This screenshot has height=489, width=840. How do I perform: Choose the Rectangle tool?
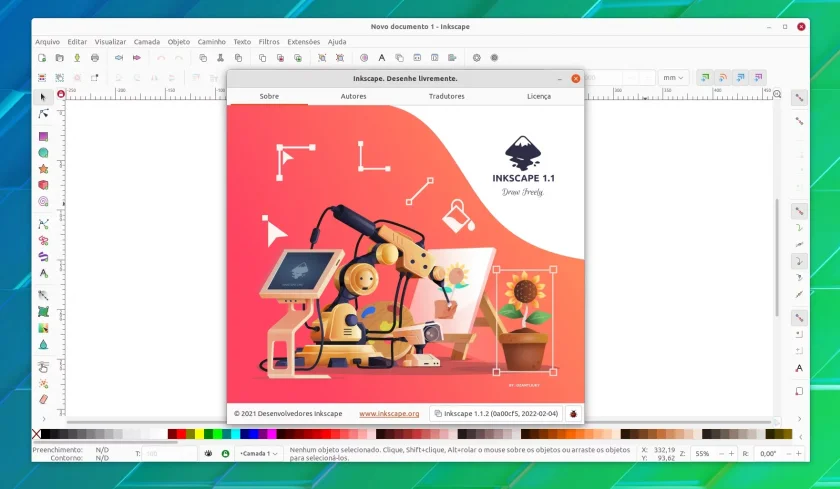click(43, 137)
